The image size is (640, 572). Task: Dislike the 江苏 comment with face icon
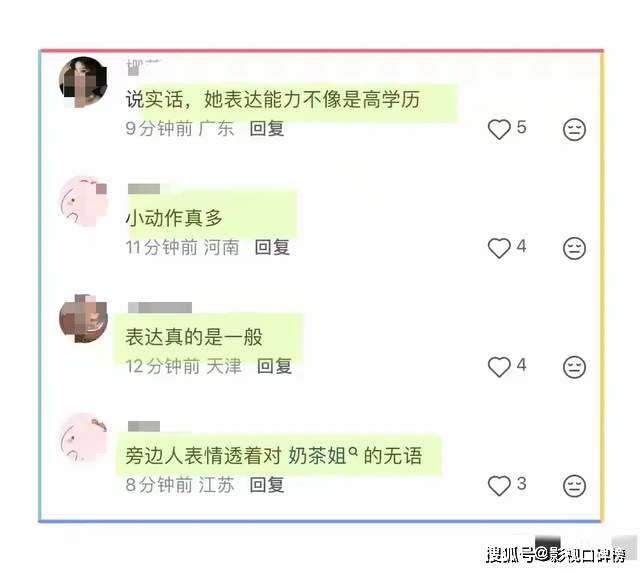(x=574, y=486)
